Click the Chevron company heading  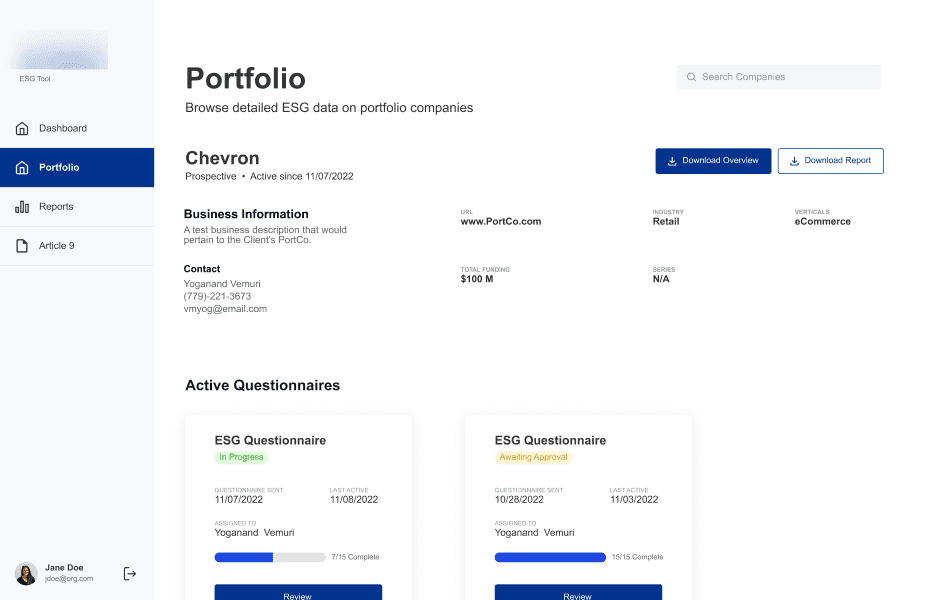click(222, 158)
